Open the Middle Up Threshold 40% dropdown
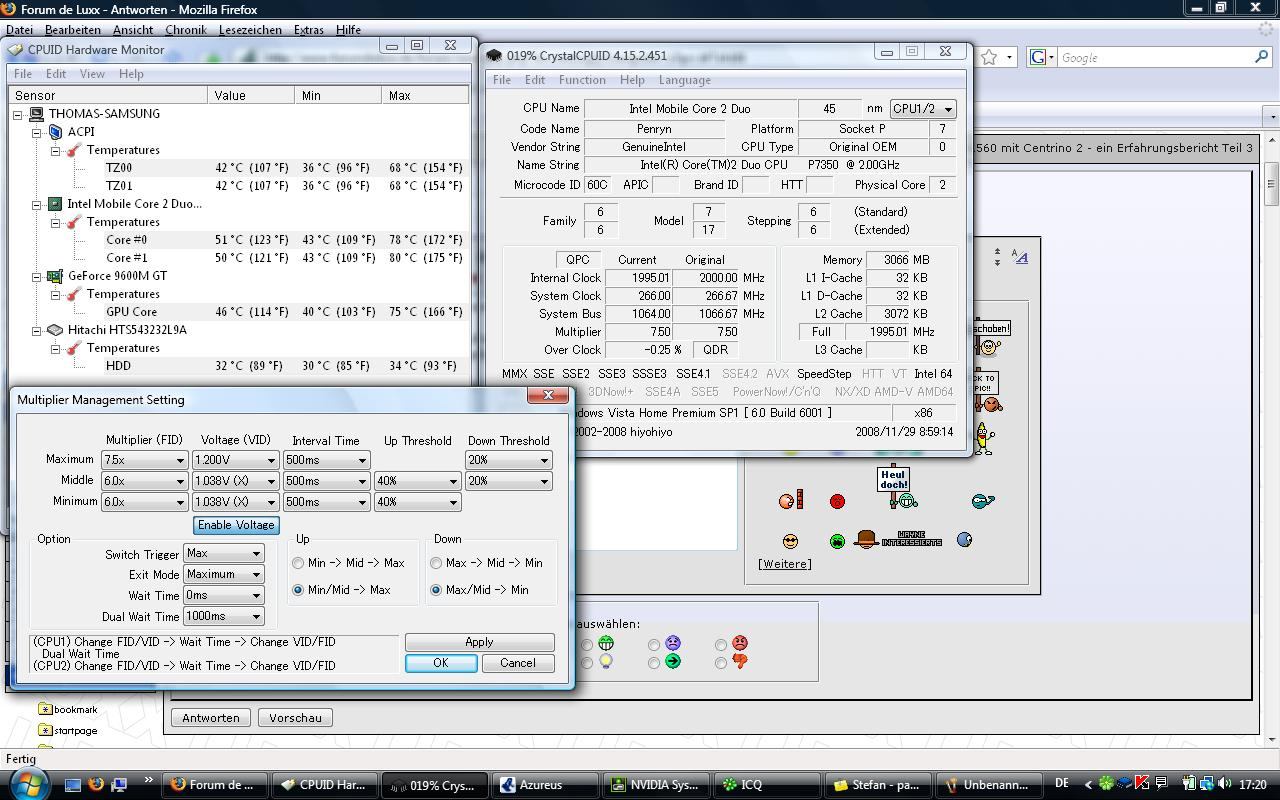1280x800 pixels. [x=417, y=481]
